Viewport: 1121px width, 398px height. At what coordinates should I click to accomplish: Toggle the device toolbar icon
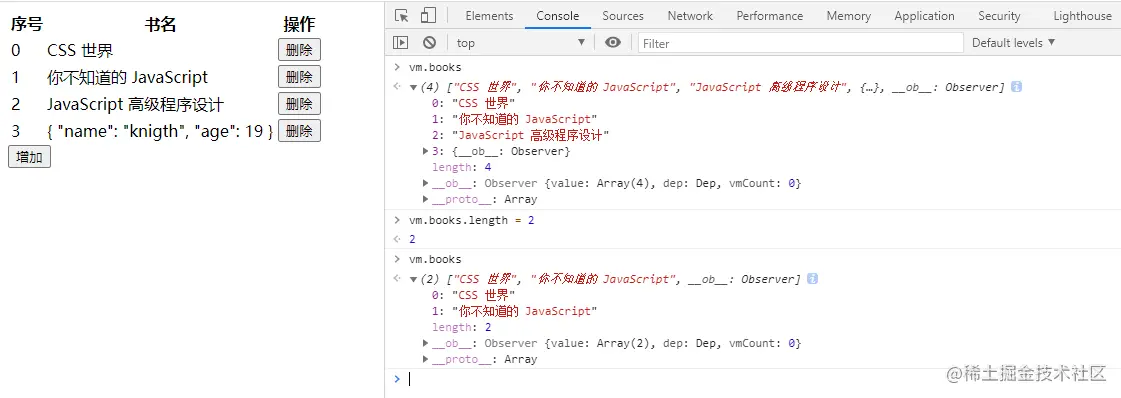(x=428, y=16)
